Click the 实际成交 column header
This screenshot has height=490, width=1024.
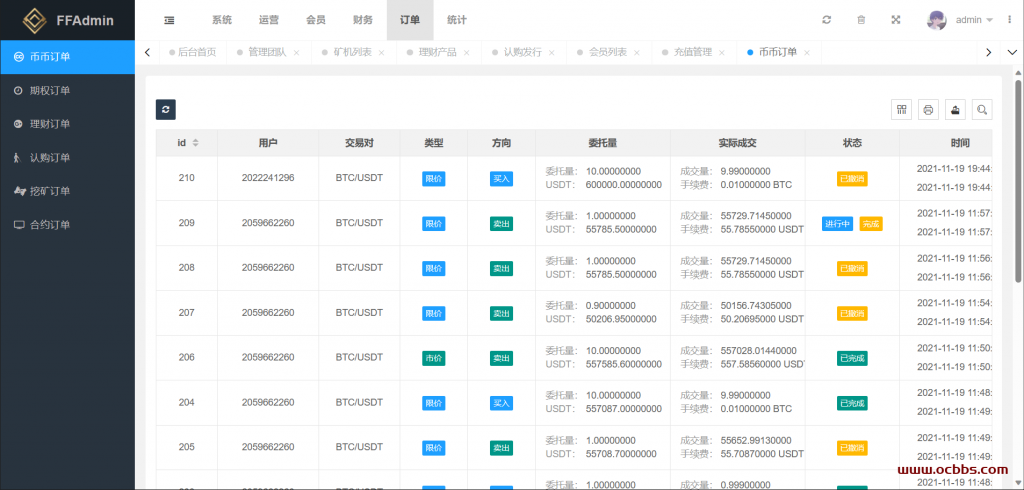pos(737,143)
